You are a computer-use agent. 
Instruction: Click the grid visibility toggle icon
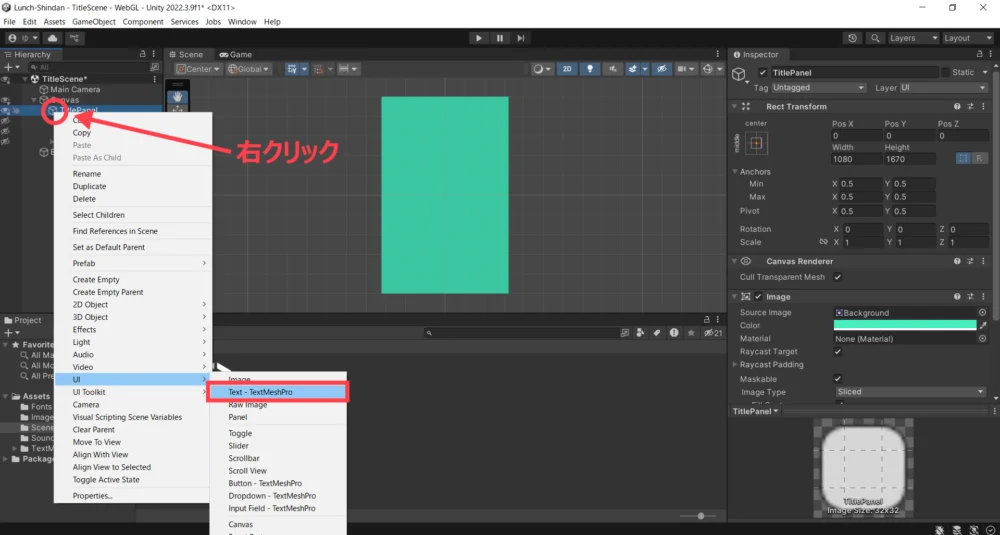point(291,69)
